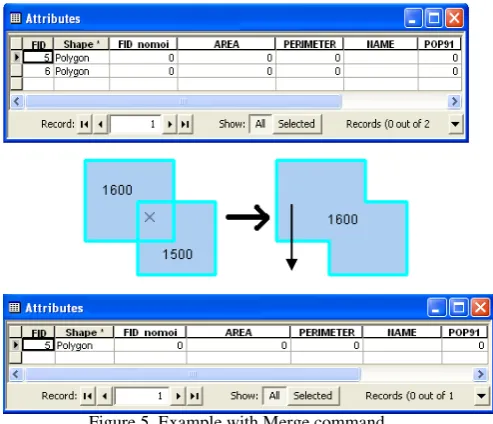493x424 pixels.
Task: Click NAME column header in bottom table
Action: (402, 332)
